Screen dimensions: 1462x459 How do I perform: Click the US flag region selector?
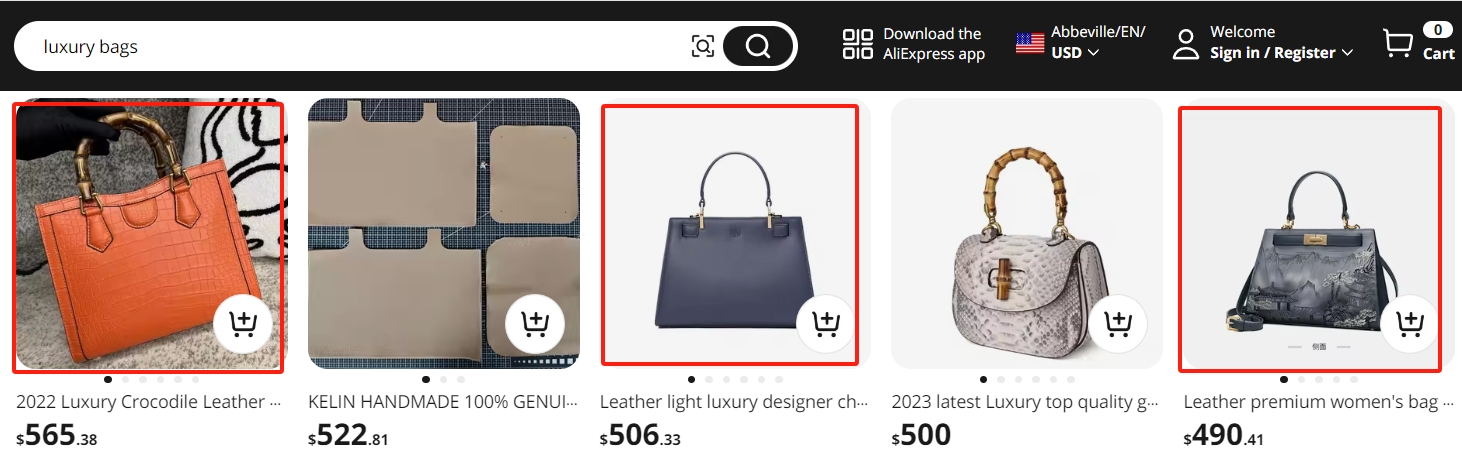click(1030, 43)
